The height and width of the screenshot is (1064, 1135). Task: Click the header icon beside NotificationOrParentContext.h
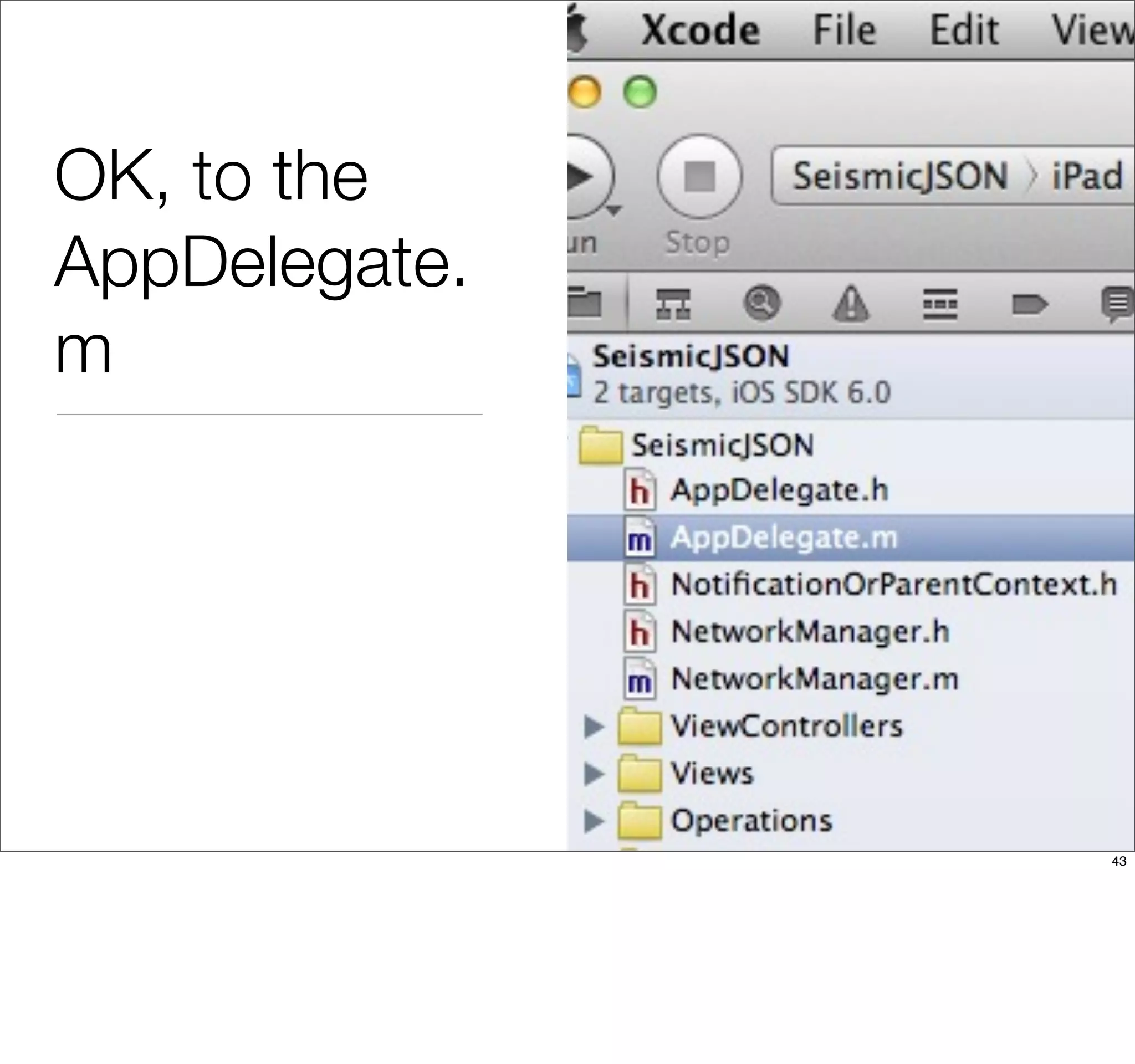pos(640,585)
